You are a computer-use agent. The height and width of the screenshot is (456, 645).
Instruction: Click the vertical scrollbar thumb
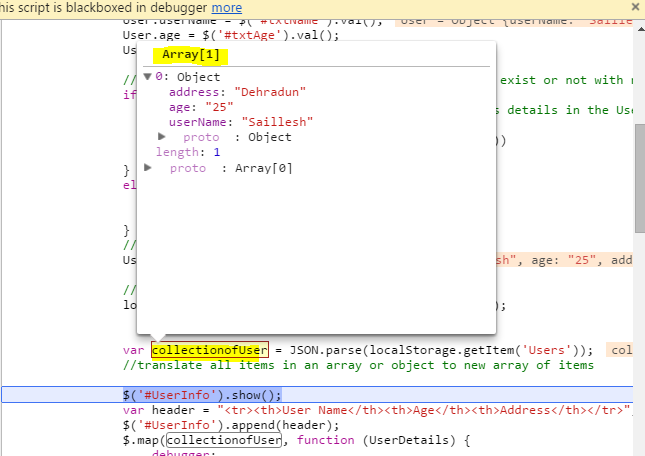click(640, 179)
